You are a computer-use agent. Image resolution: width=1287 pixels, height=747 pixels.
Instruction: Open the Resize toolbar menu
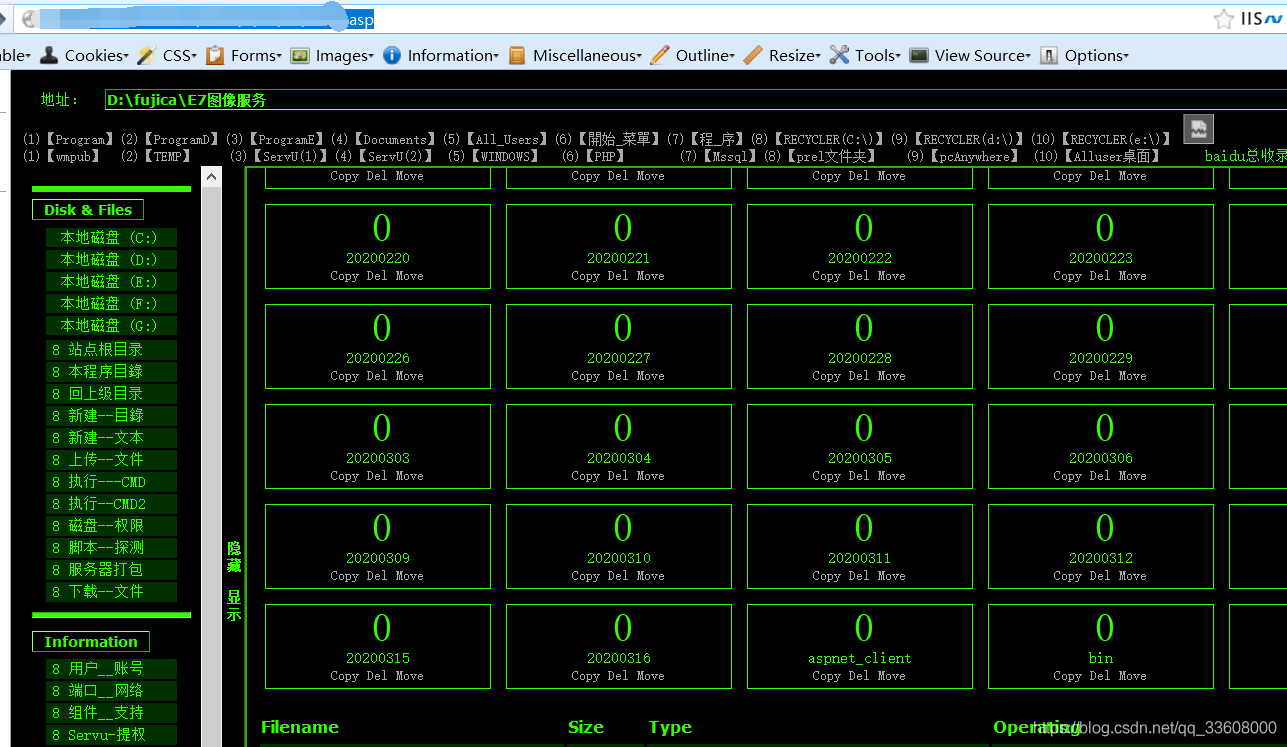point(782,55)
